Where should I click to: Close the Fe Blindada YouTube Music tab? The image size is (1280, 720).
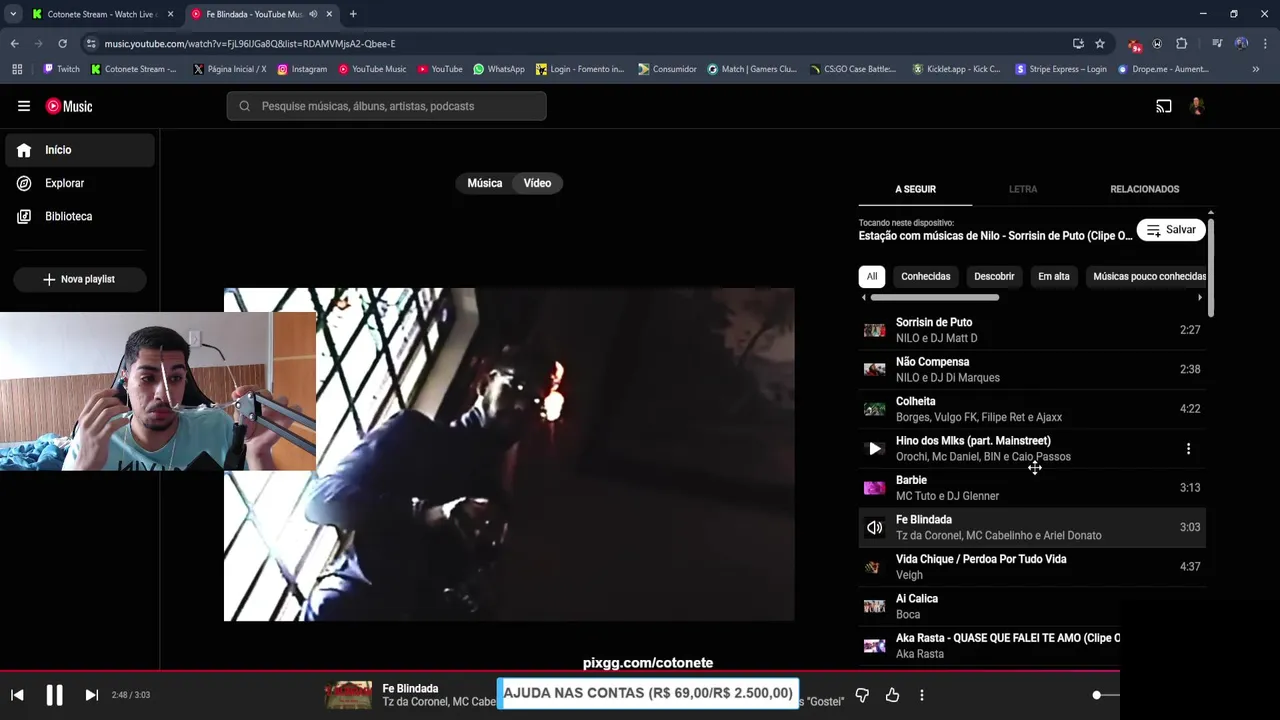point(329,14)
